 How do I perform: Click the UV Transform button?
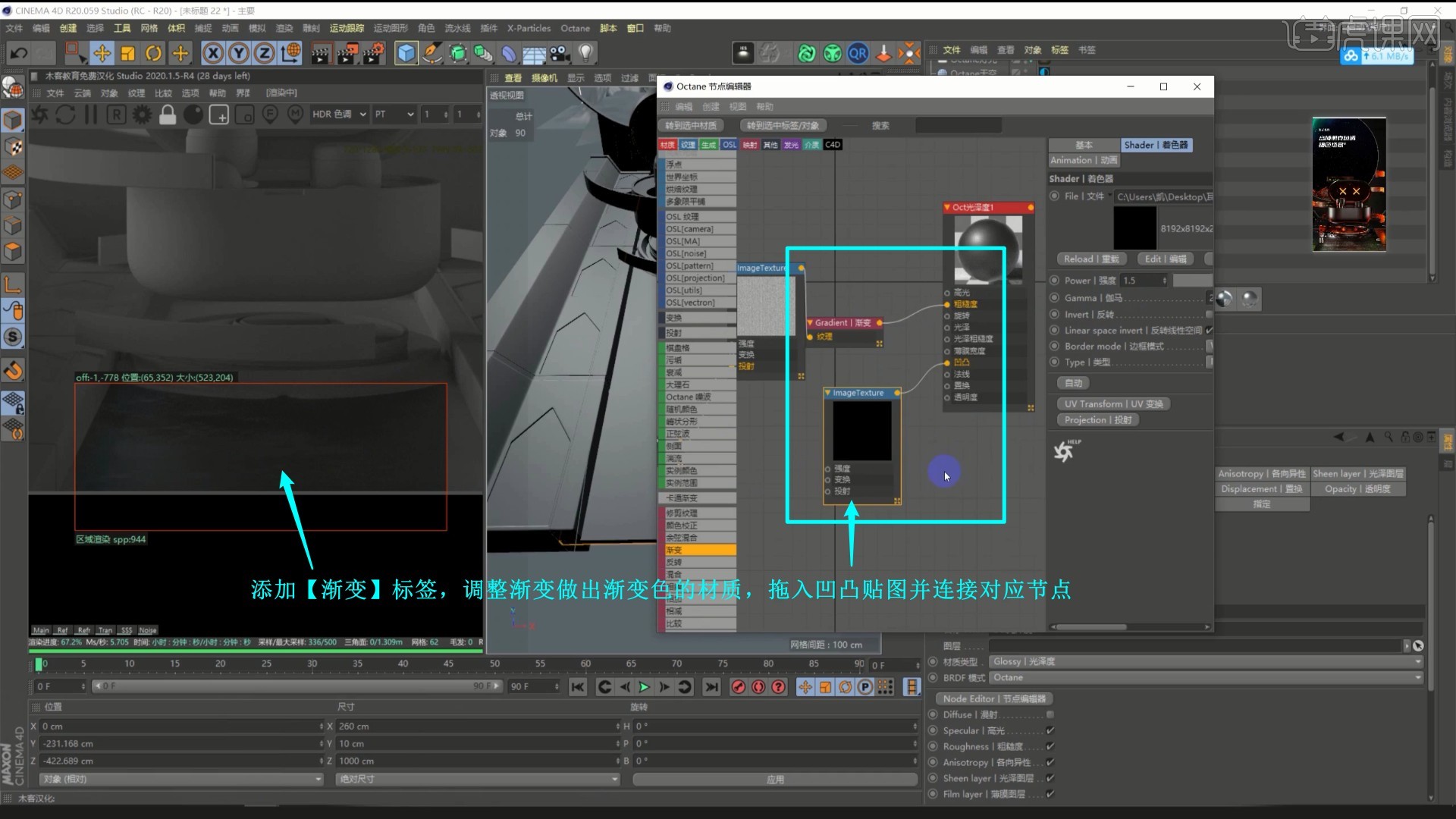pos(1112,403)
